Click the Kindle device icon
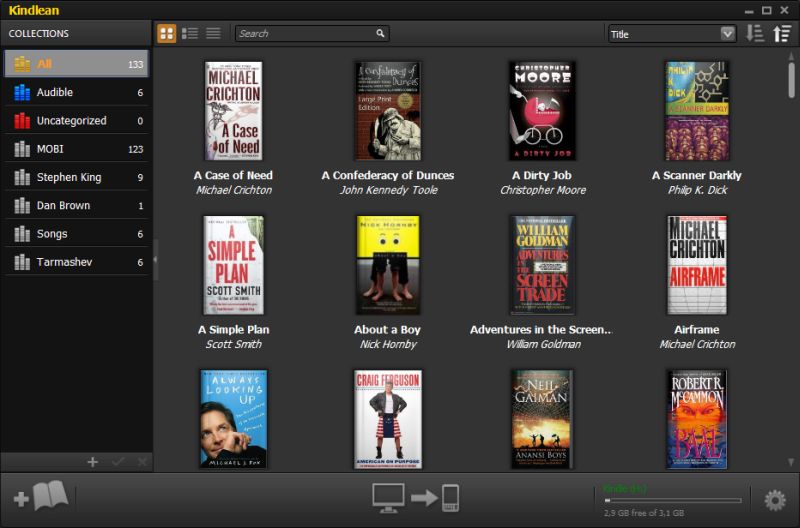The image size is (800, 528). coord(450,498)
